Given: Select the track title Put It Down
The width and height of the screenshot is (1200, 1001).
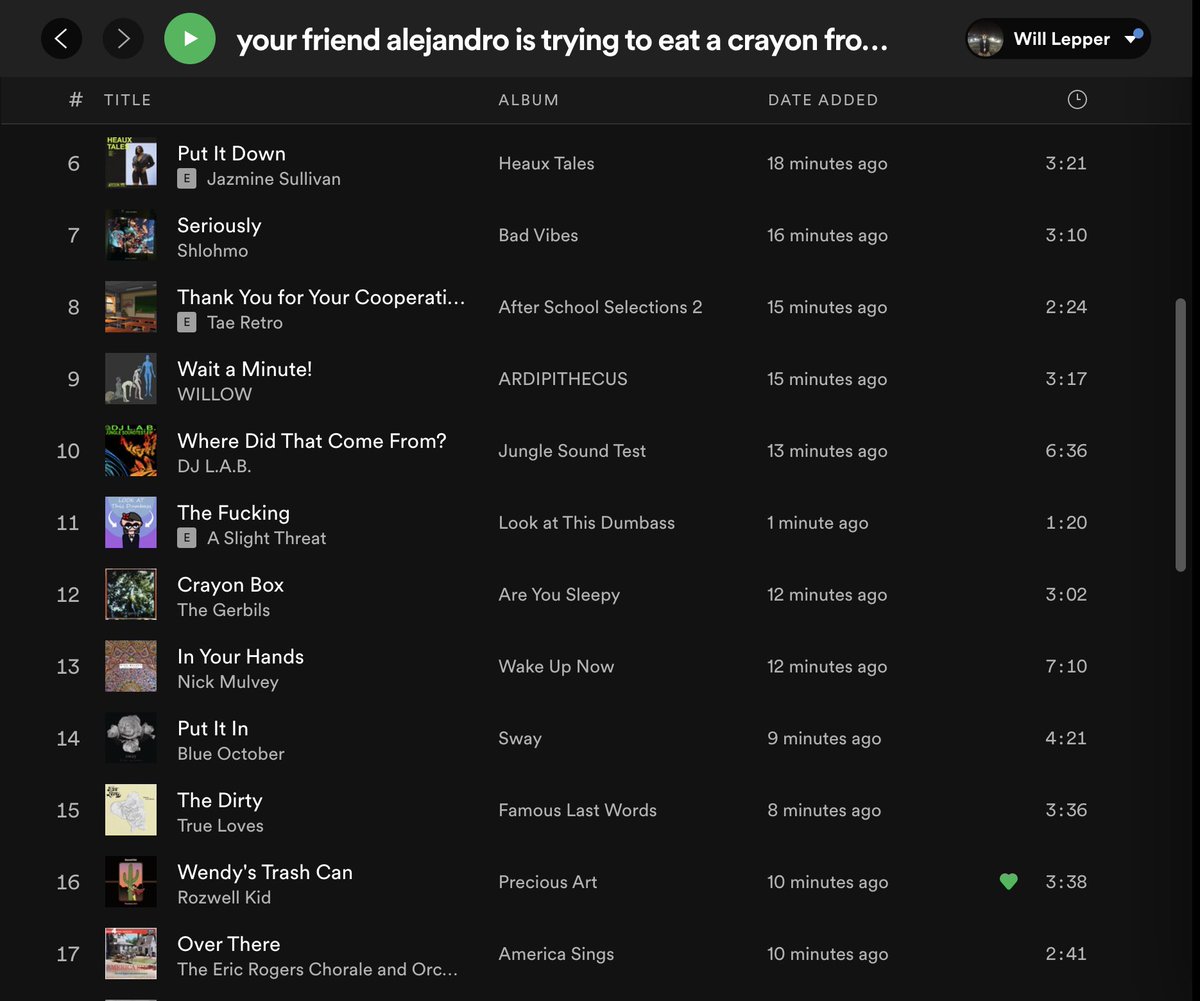Looking at the screenshot, I should pos(232,154).
